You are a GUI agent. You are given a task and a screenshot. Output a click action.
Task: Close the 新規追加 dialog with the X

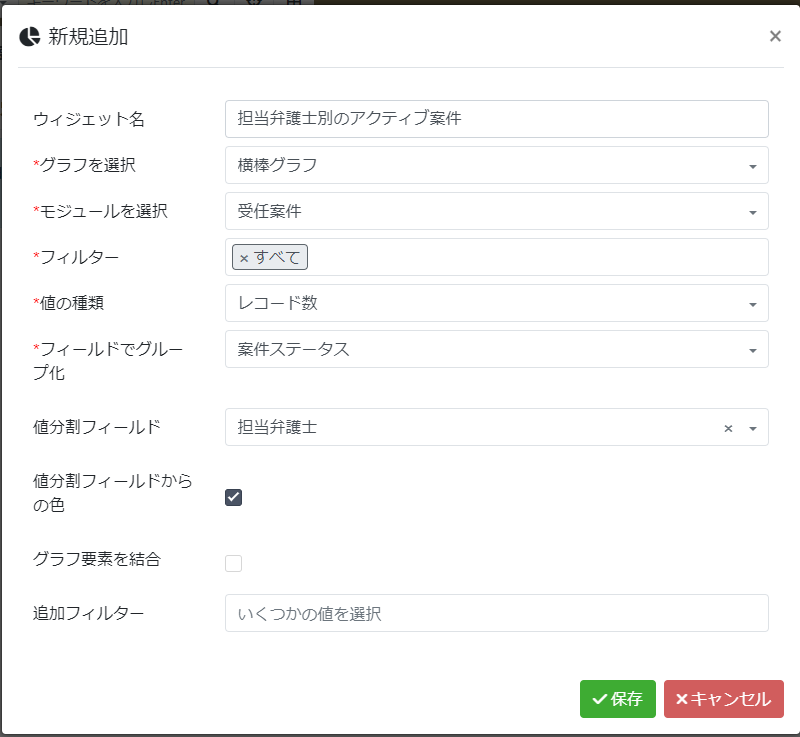click(775, 37)
